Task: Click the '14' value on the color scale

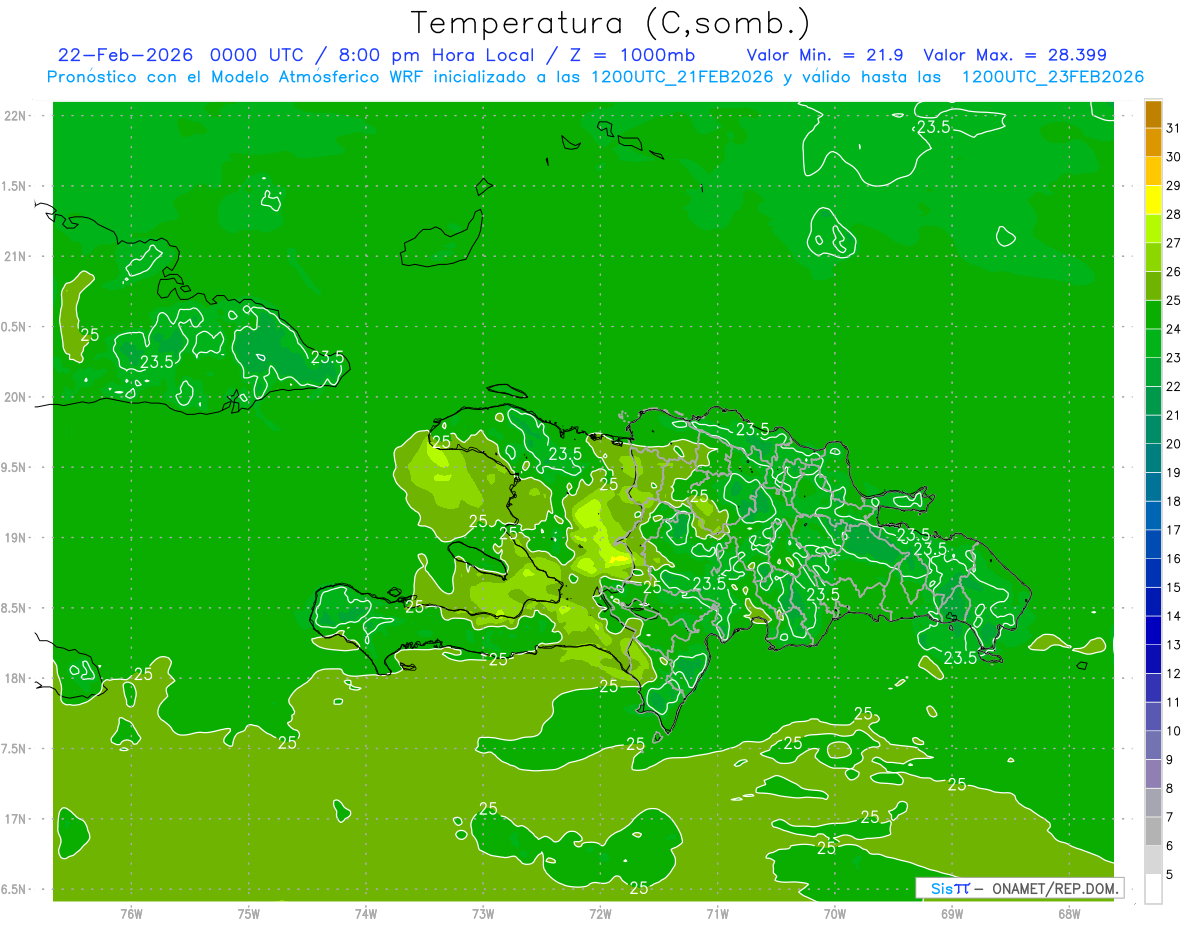Action: (1174, 616)
